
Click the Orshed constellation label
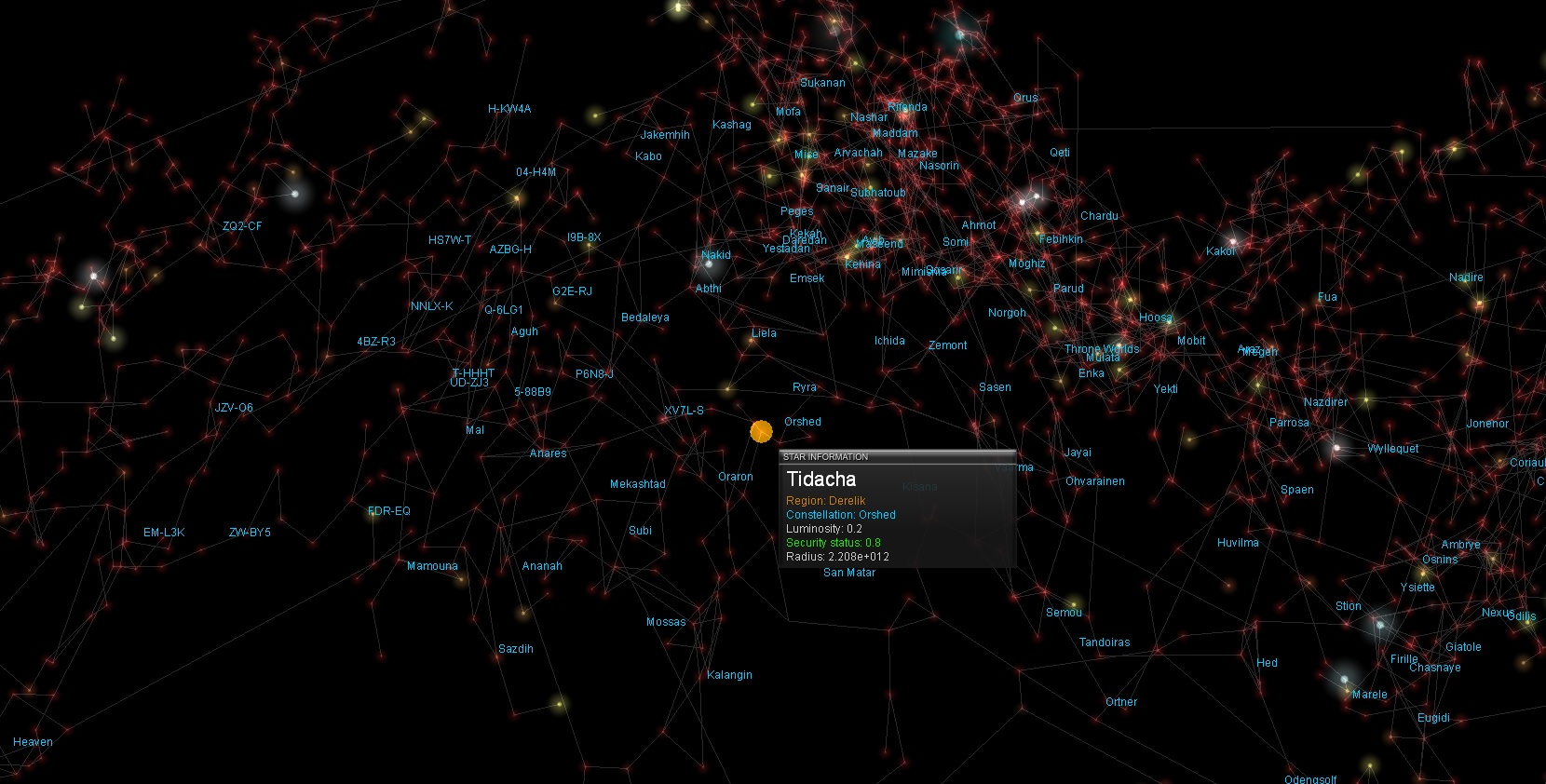803,422
